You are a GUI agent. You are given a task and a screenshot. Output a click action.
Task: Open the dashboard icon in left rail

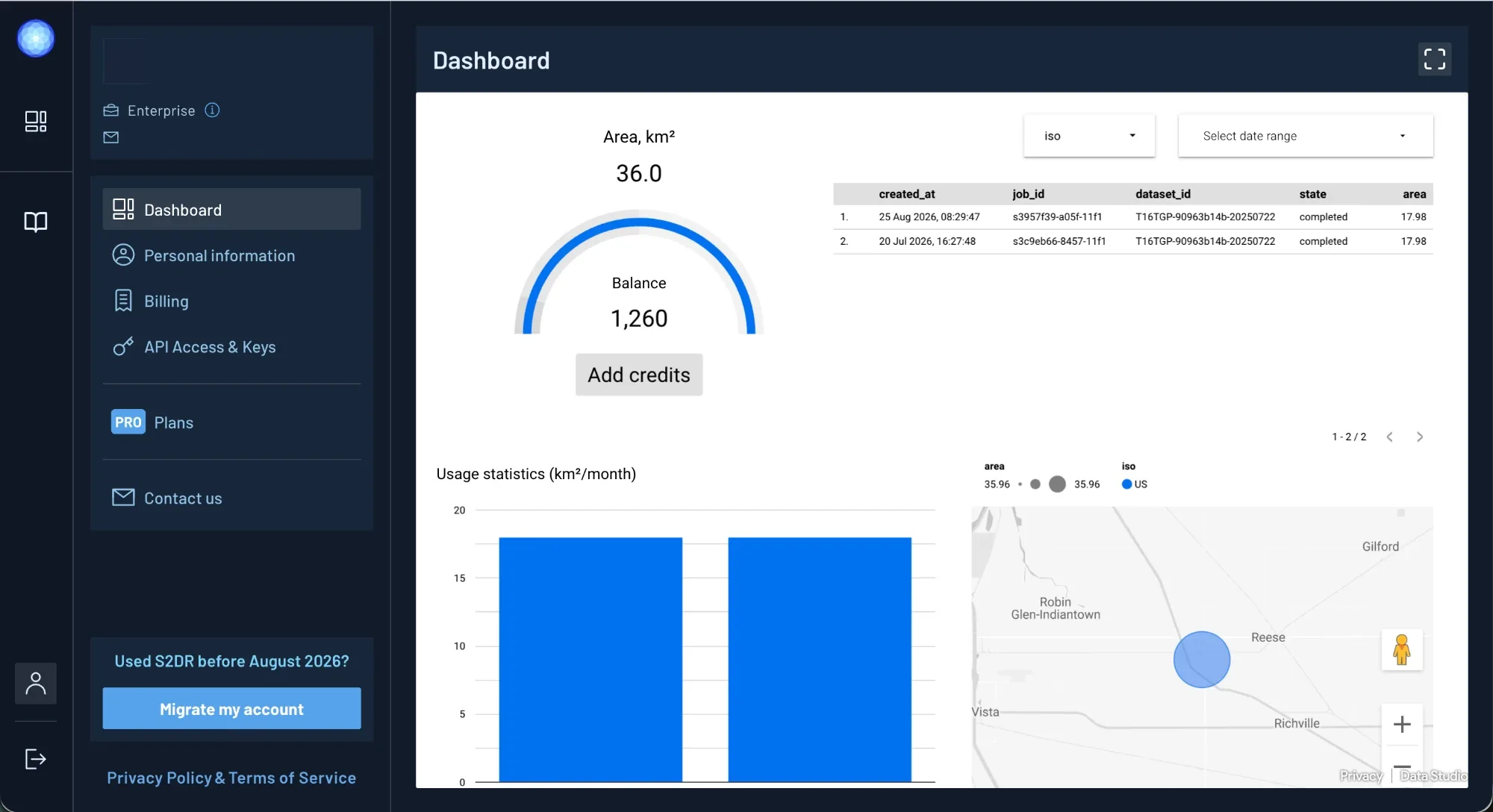tap(36, 121)
